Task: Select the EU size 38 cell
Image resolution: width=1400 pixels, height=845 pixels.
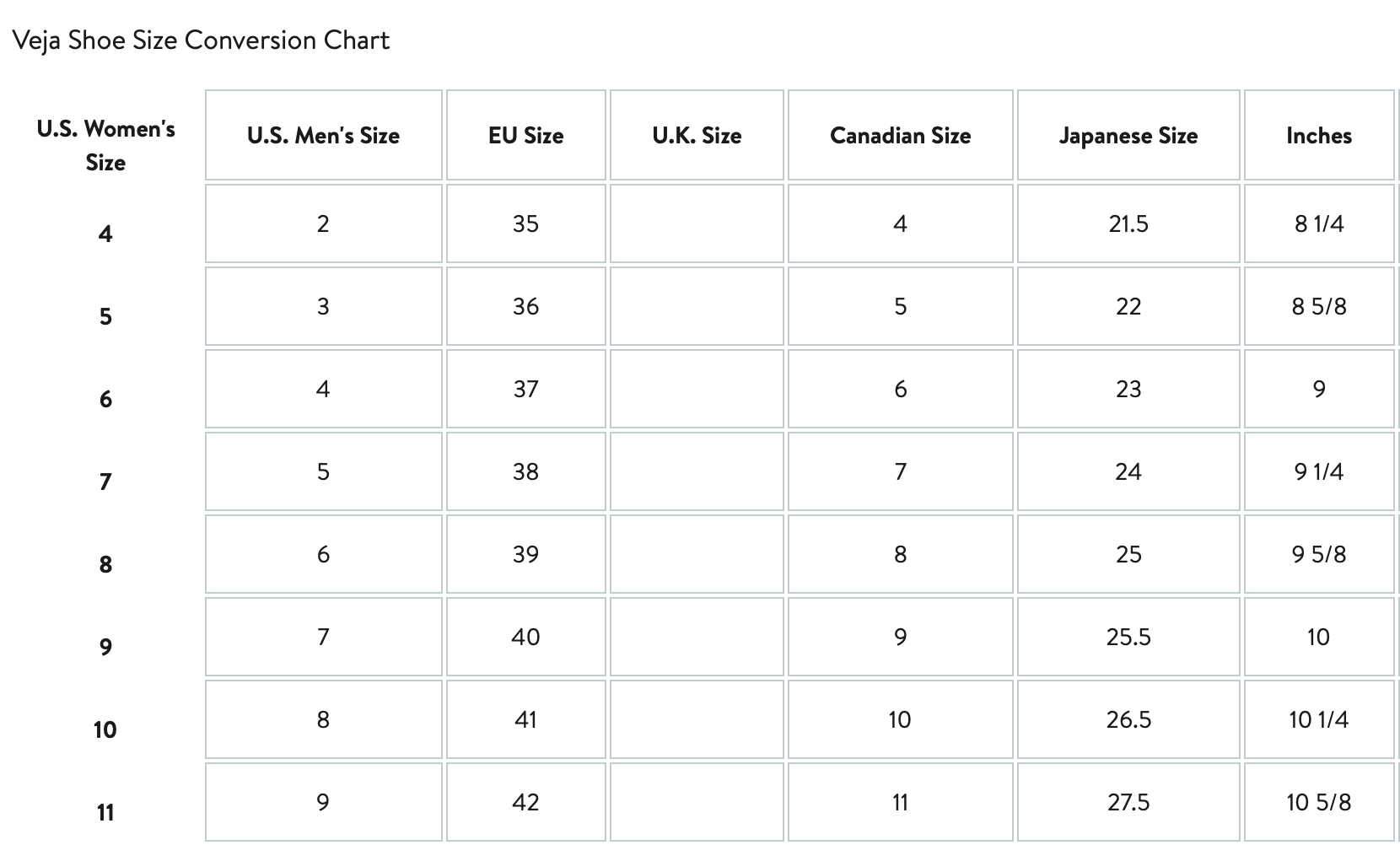Action: pyautogui.click(x=525, y=471)
